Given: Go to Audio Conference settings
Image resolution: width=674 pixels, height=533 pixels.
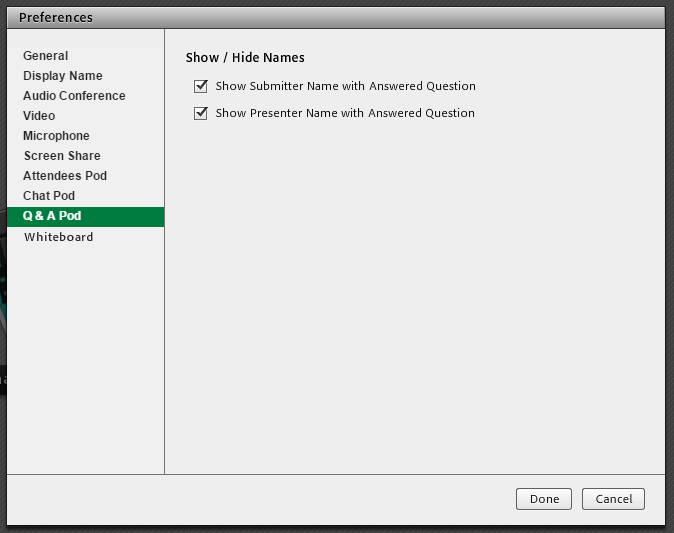Looking at the screenshot, I should tap(74, 96).
